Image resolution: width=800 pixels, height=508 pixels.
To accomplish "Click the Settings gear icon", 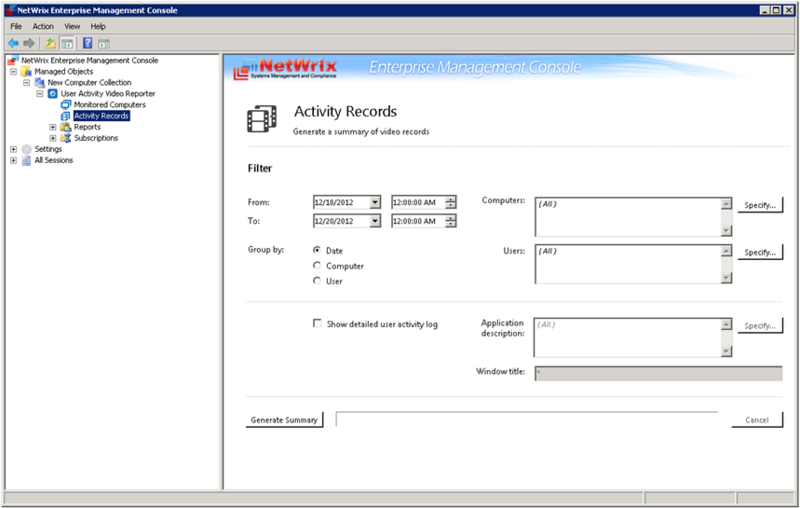I will (x=27, y=149).
